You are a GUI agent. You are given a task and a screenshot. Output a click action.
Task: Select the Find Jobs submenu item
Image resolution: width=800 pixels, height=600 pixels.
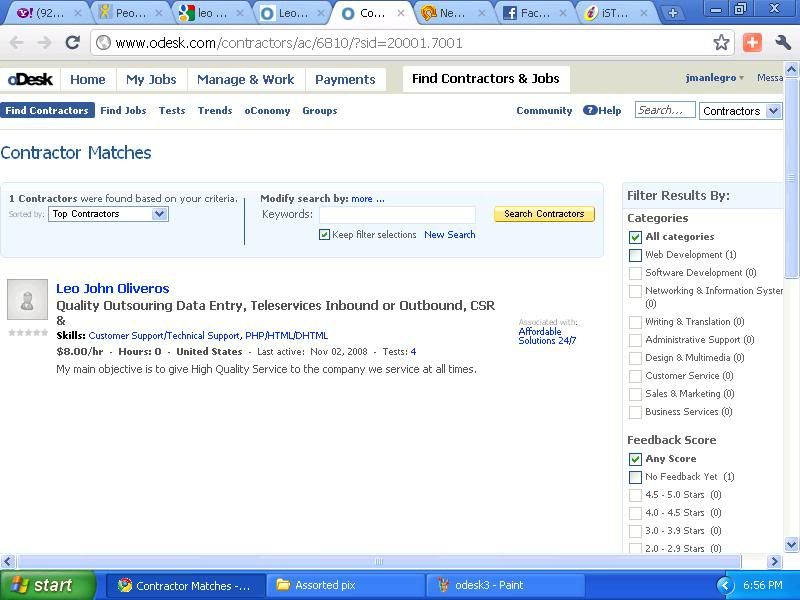coord(123,111)
